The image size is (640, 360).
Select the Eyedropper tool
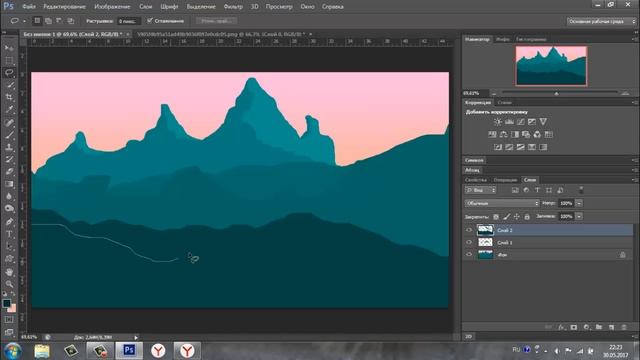[x=9, y=110]
